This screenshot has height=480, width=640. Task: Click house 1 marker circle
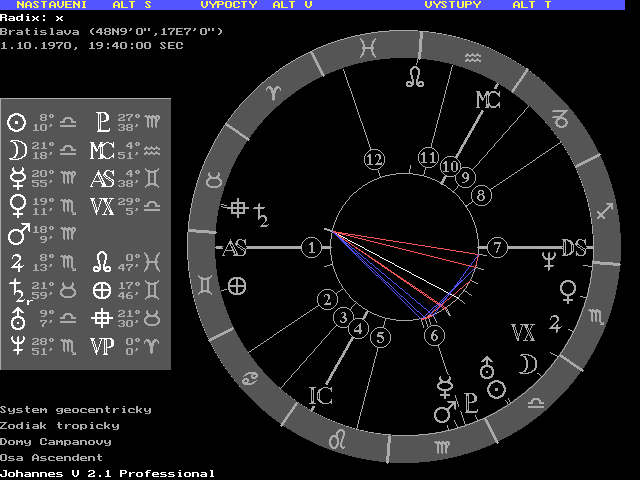pyautogui.click(x=313, y=247)
